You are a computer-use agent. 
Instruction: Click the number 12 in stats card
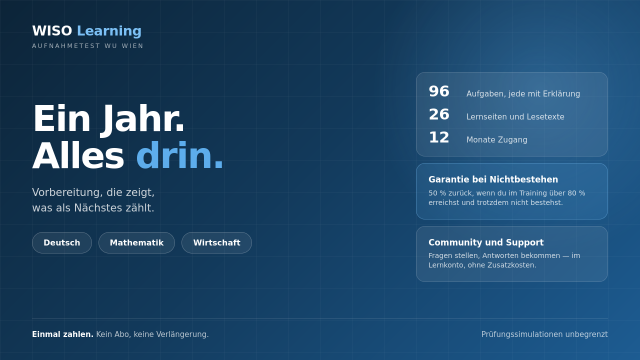(x=439, y=137)
